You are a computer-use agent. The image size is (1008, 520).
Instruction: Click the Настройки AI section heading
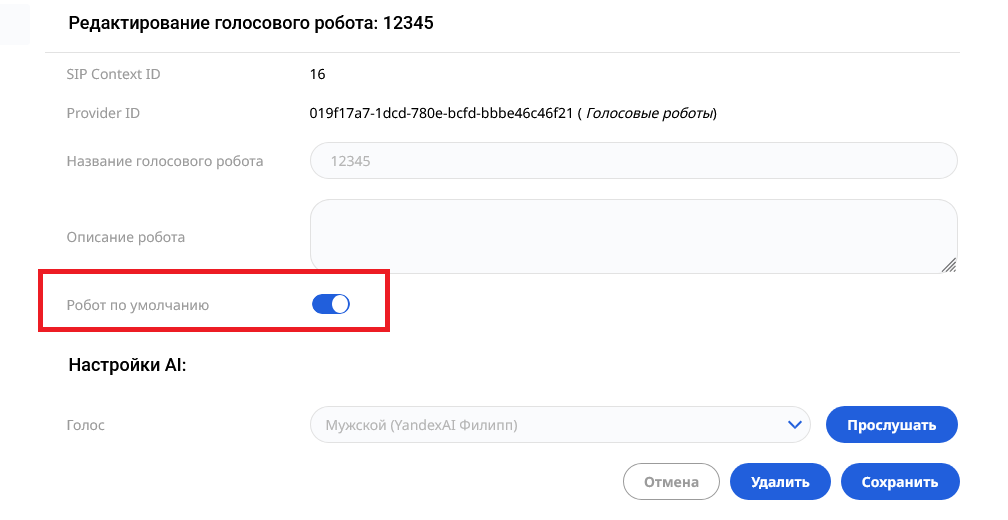[x=127, y=365]
